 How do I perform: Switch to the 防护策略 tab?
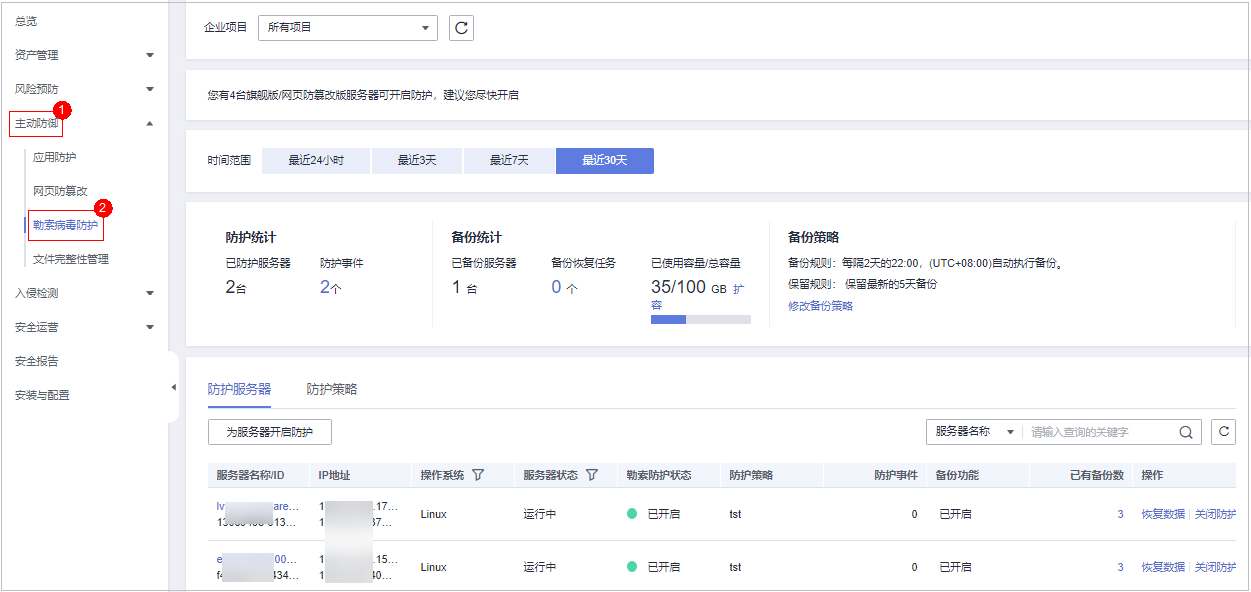pyautogui.click(x=332, y=389)
